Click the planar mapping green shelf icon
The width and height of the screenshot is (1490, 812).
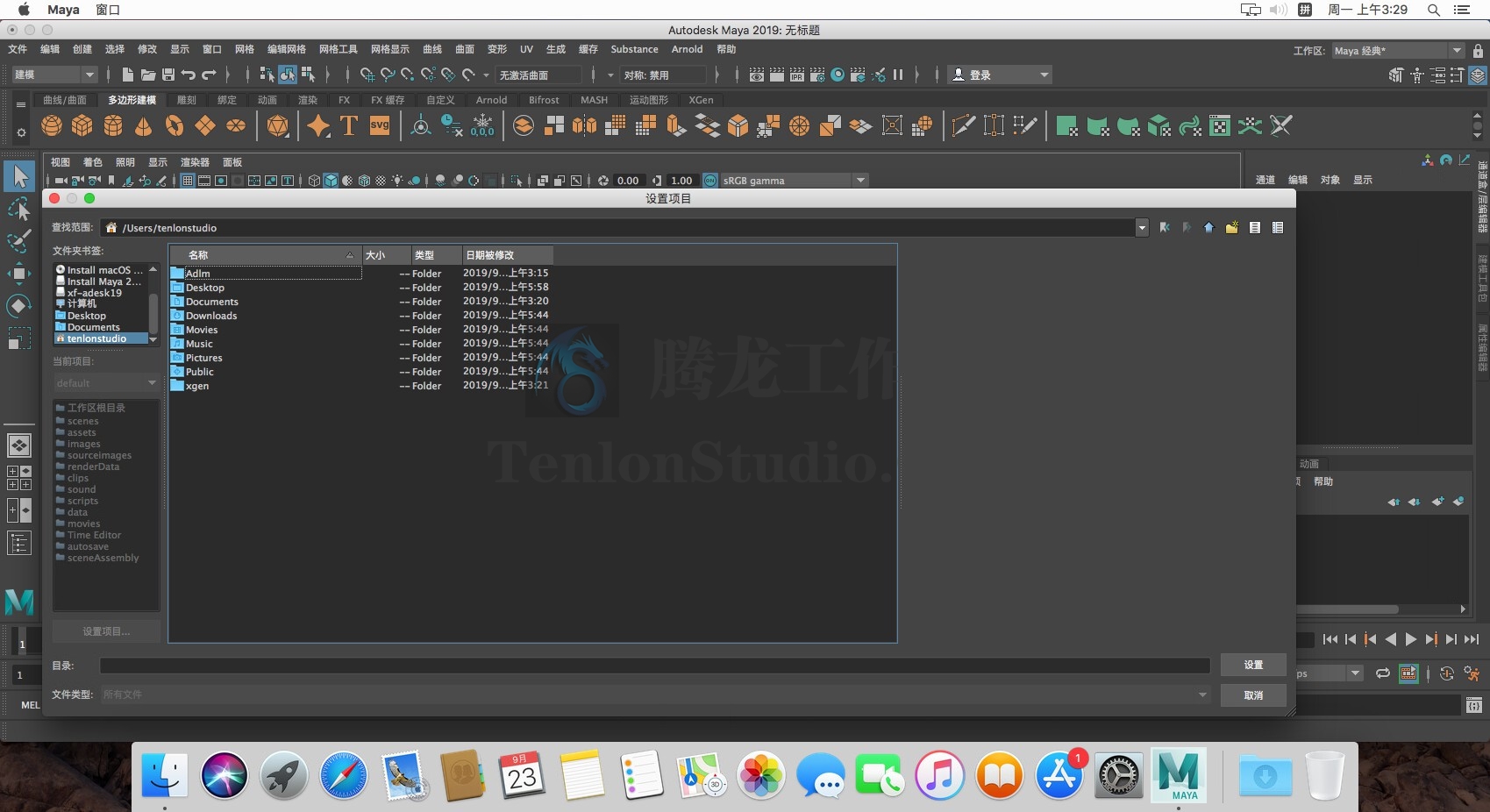click(1067, 126)
